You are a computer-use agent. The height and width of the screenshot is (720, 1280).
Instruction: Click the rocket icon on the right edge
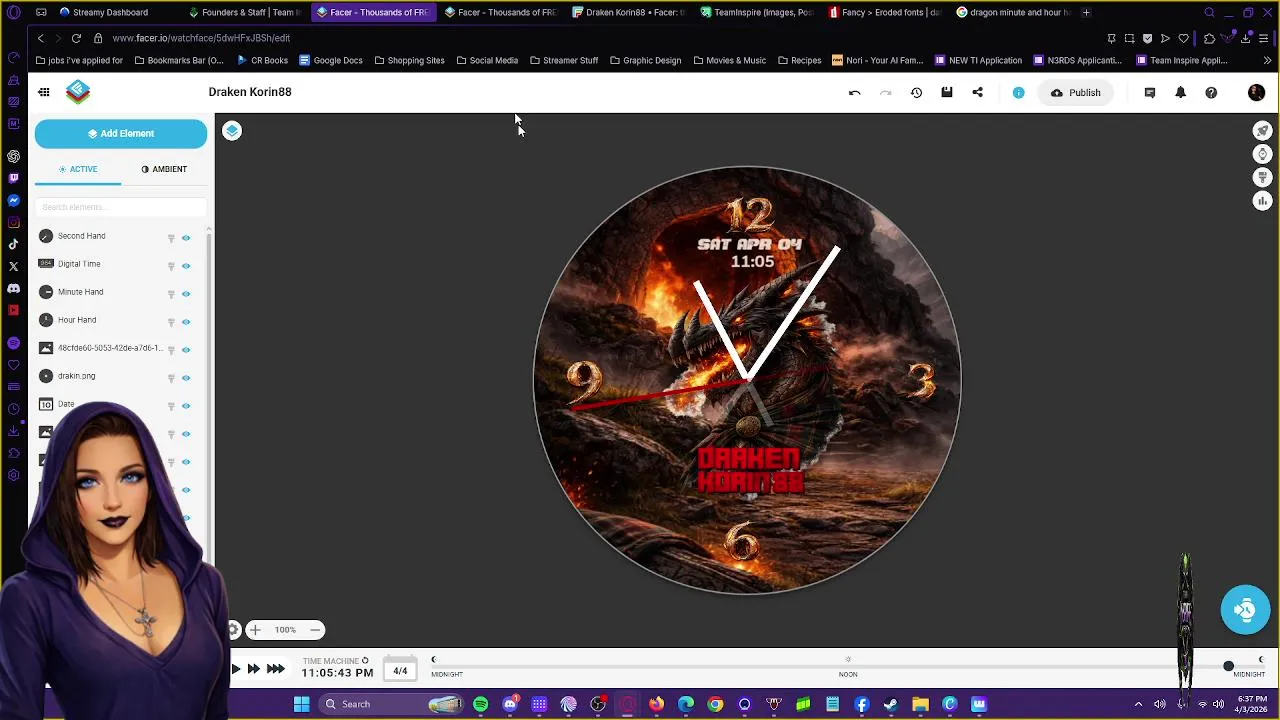(x=1262, y=131)
